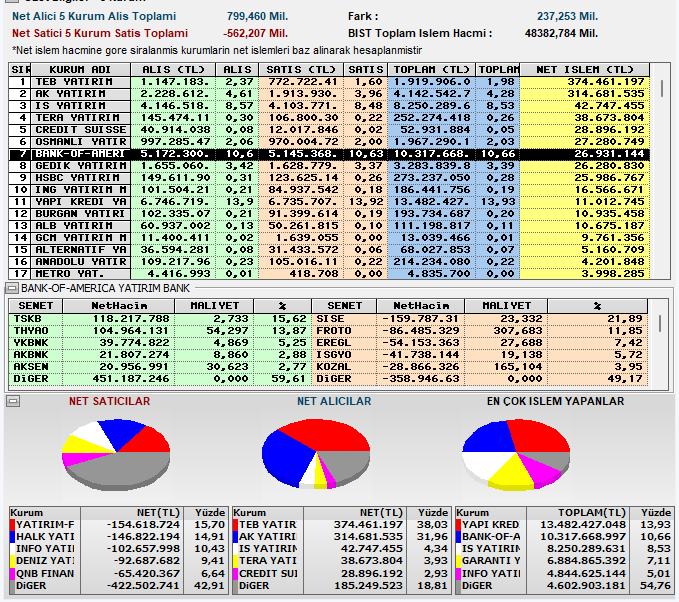Select the HSBC YATIRIM row
Screen dimensions: 679x602
click(x=329, y=178)
